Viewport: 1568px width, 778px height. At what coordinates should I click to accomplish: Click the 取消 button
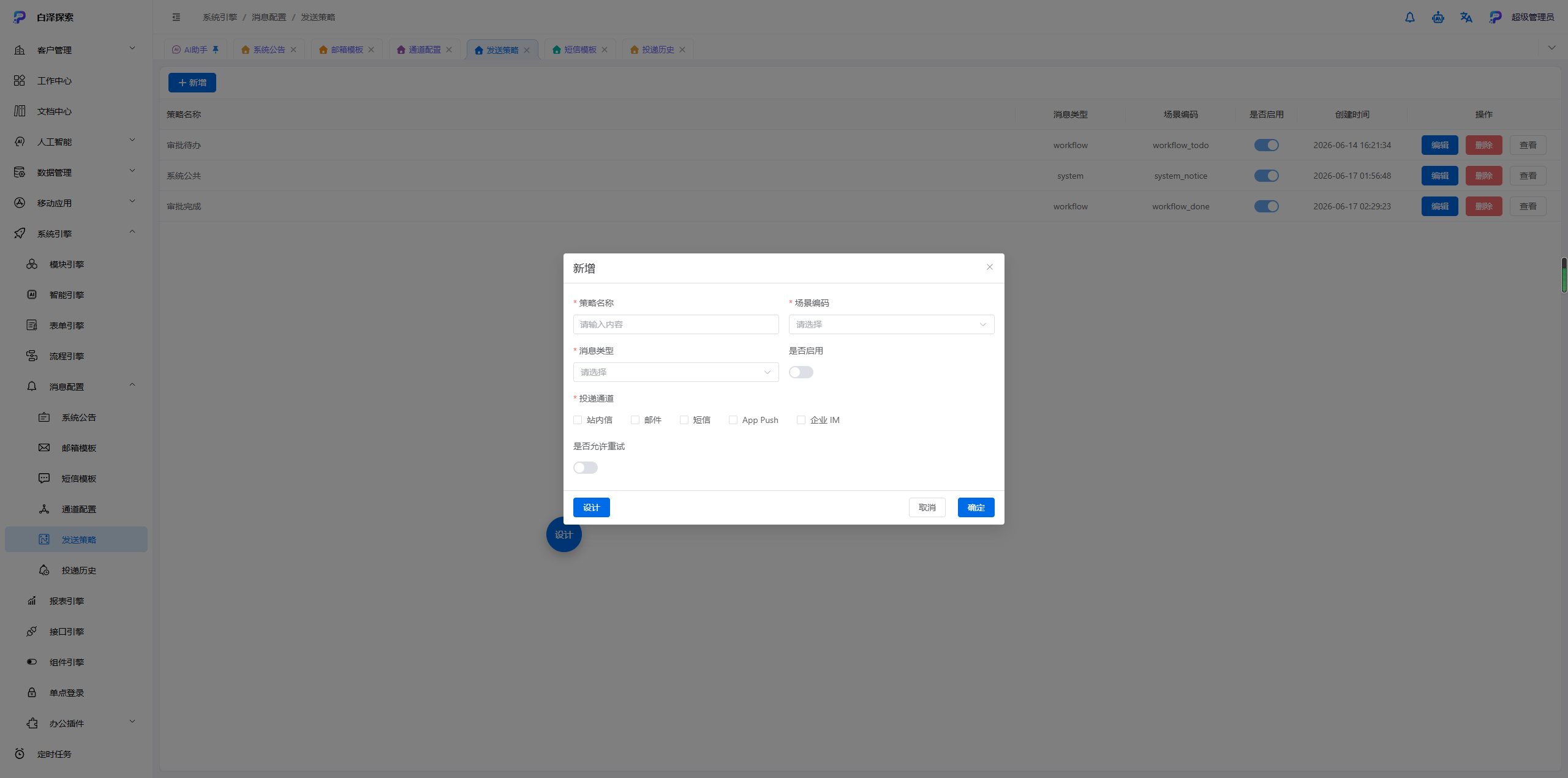927,507
